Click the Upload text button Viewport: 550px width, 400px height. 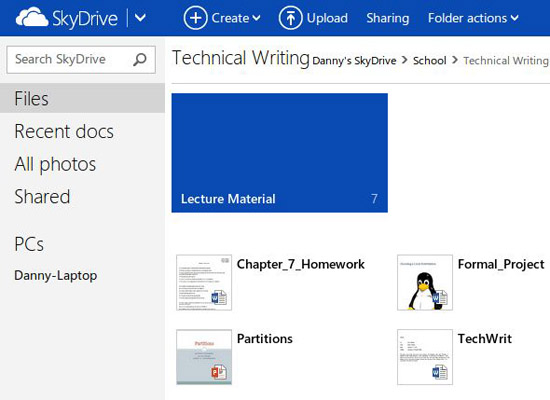(x=327, y=18)
